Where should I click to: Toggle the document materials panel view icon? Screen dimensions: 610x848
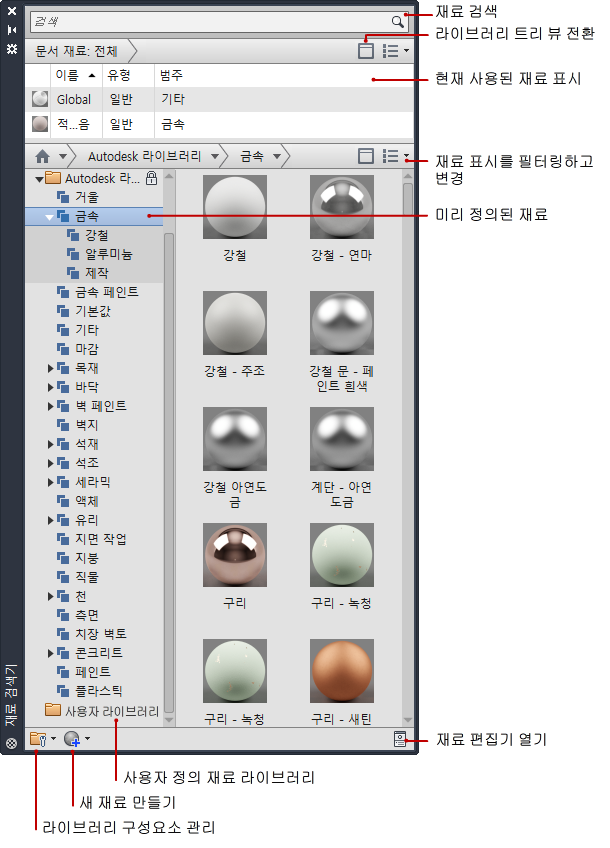coord(366,51)
